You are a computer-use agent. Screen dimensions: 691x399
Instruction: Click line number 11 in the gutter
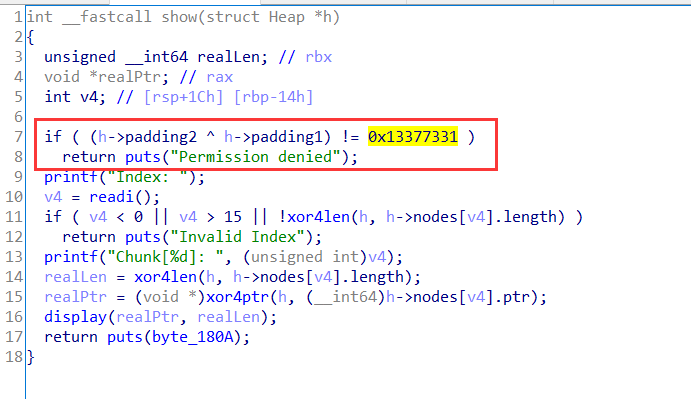coord(14,217)
